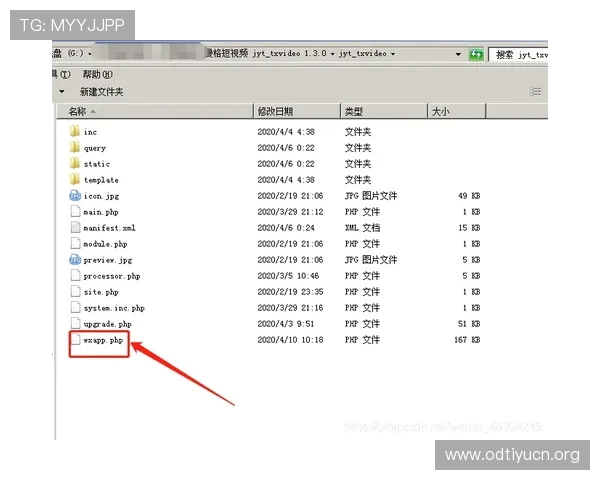This screenshot has height=480, width=600.
Task: Select the file name main.php
Action: [101, 212]
